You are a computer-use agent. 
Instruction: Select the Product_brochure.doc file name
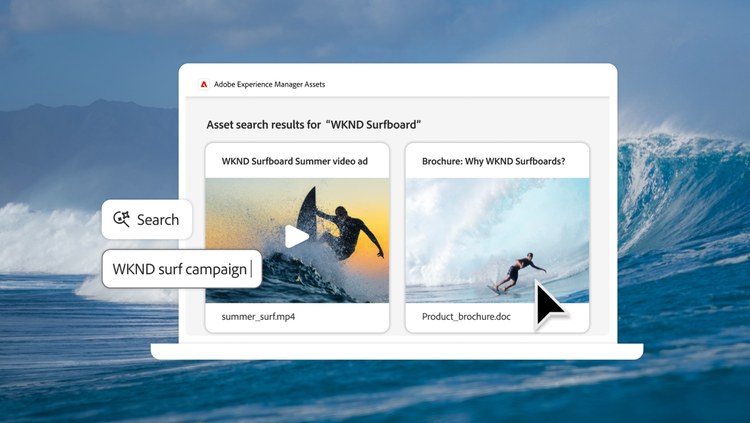[468, 317]
